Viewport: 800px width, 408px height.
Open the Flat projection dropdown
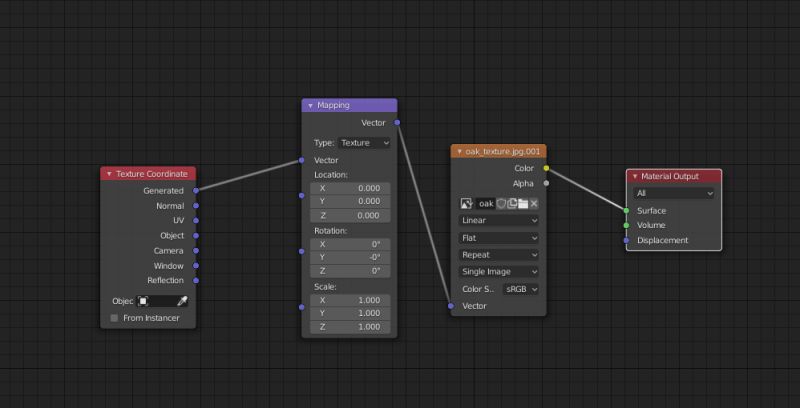coord(499,238)
